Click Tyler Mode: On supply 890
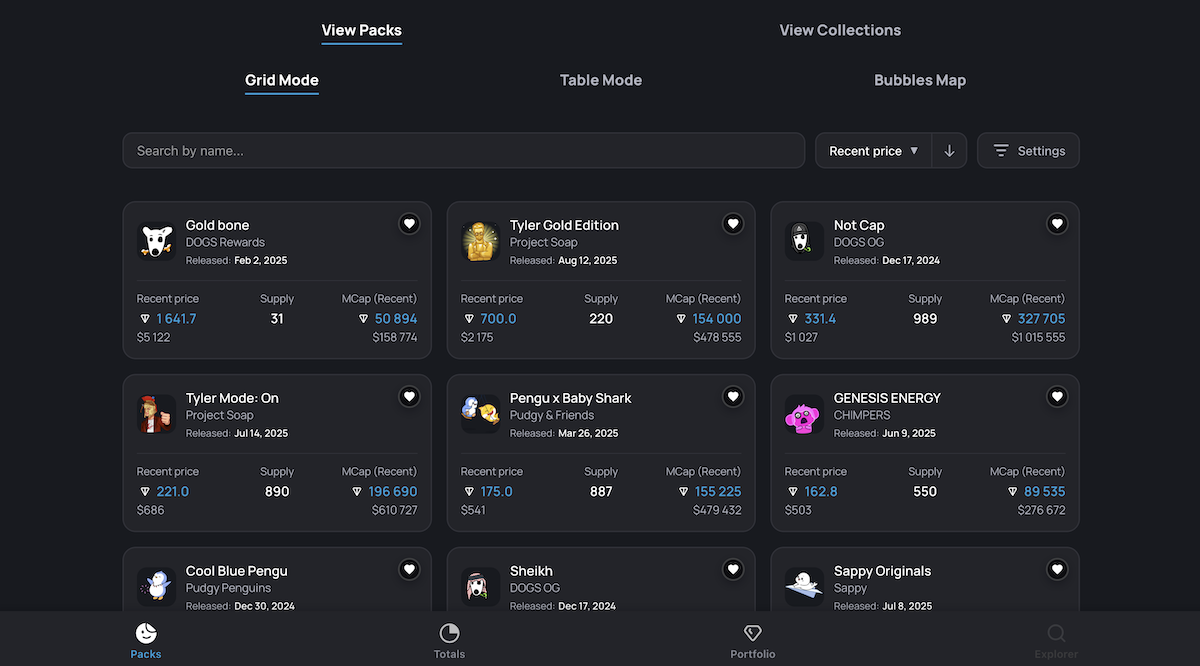Screen dimensions: 1200x666 point(277,492)
